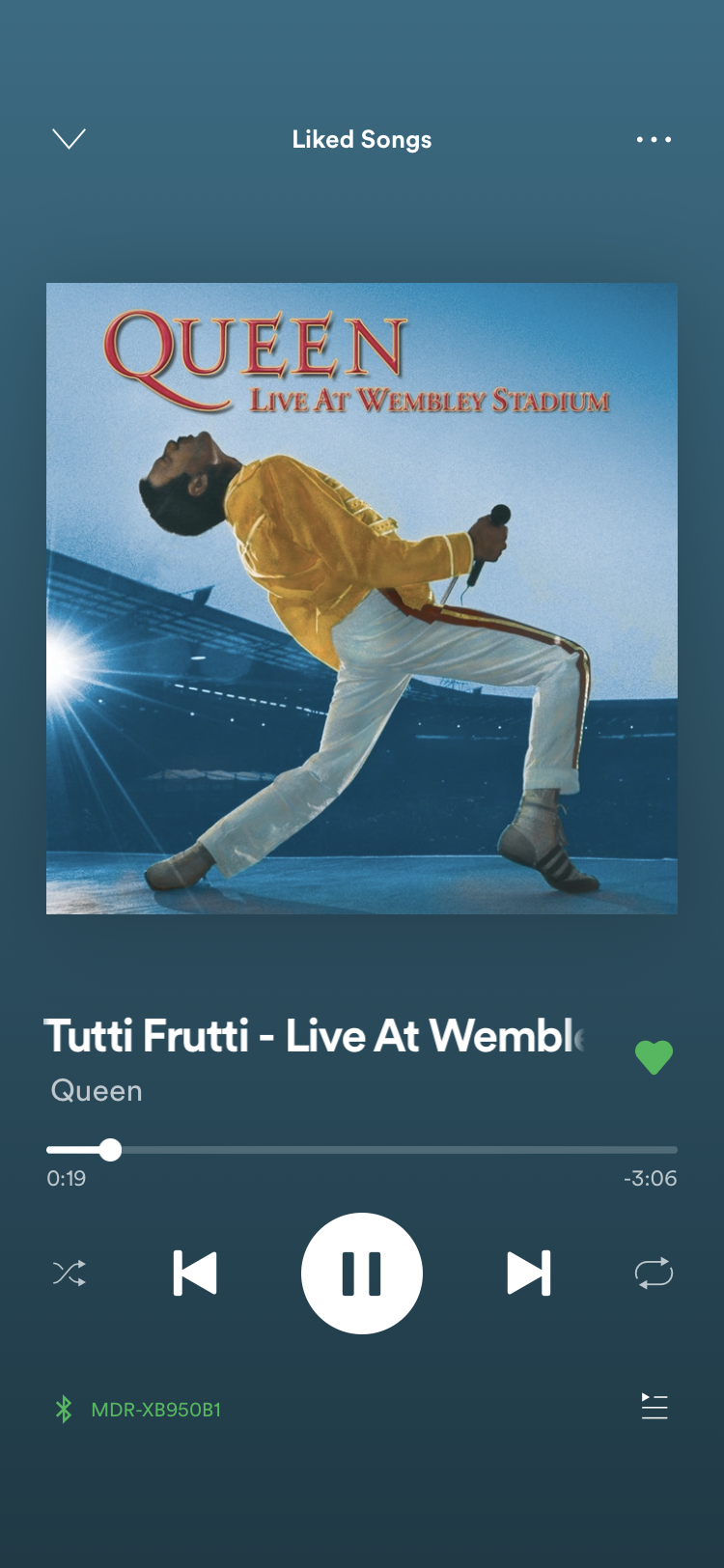
Task: Open the Queen artist name
Action: tap(97, 1091)
